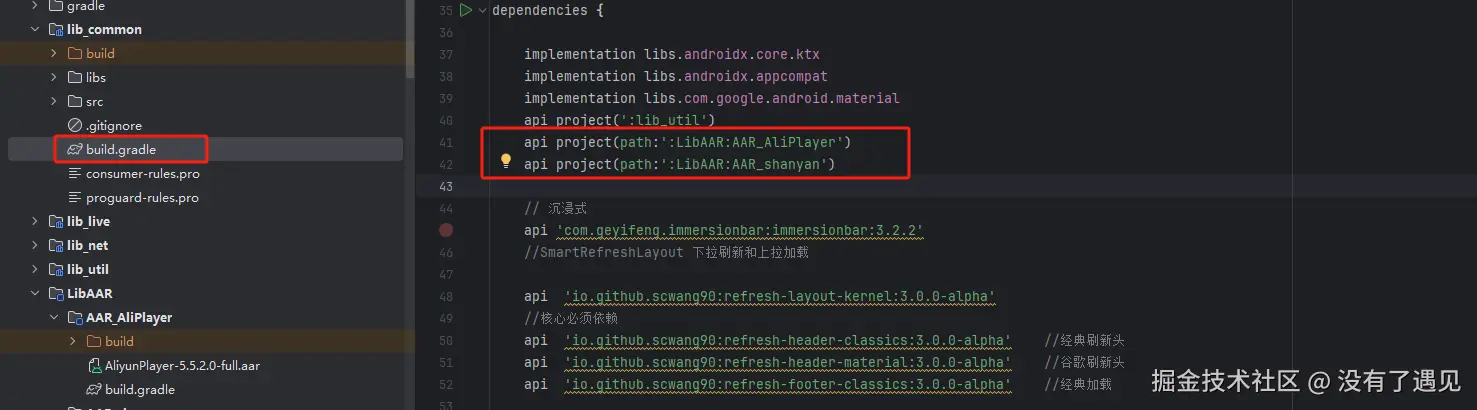This screenshot has width=1477, height=410.
Task: Click the AliyunPlayer-5.5.2.0-full.aar file icon
Action: point(95,365)
